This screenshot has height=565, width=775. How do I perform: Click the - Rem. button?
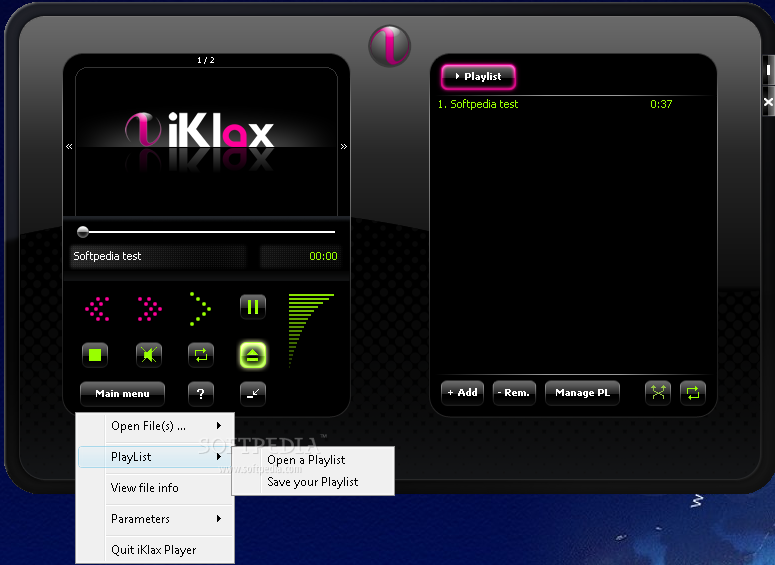(514, 393)
